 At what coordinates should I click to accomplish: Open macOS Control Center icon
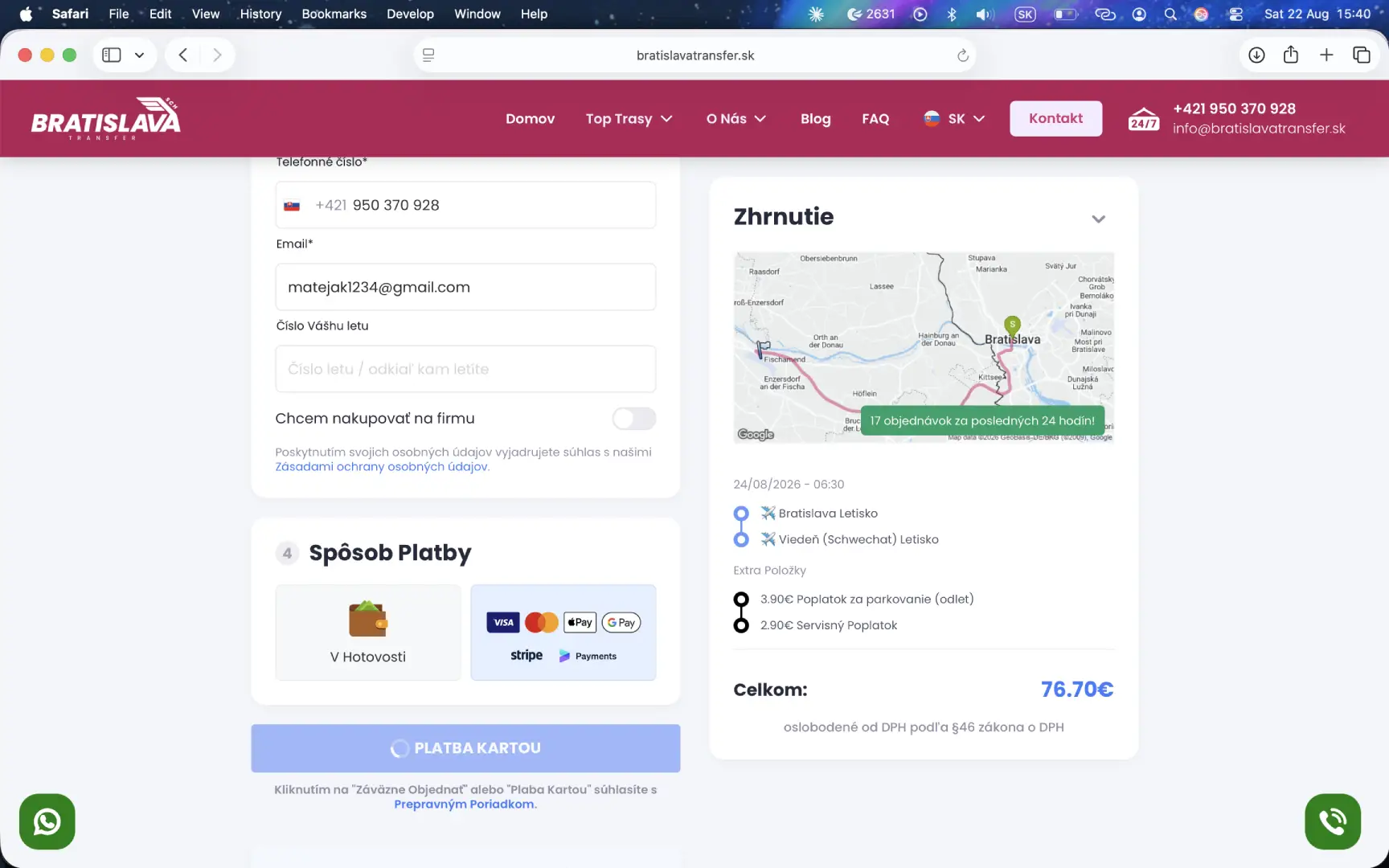1235,14
